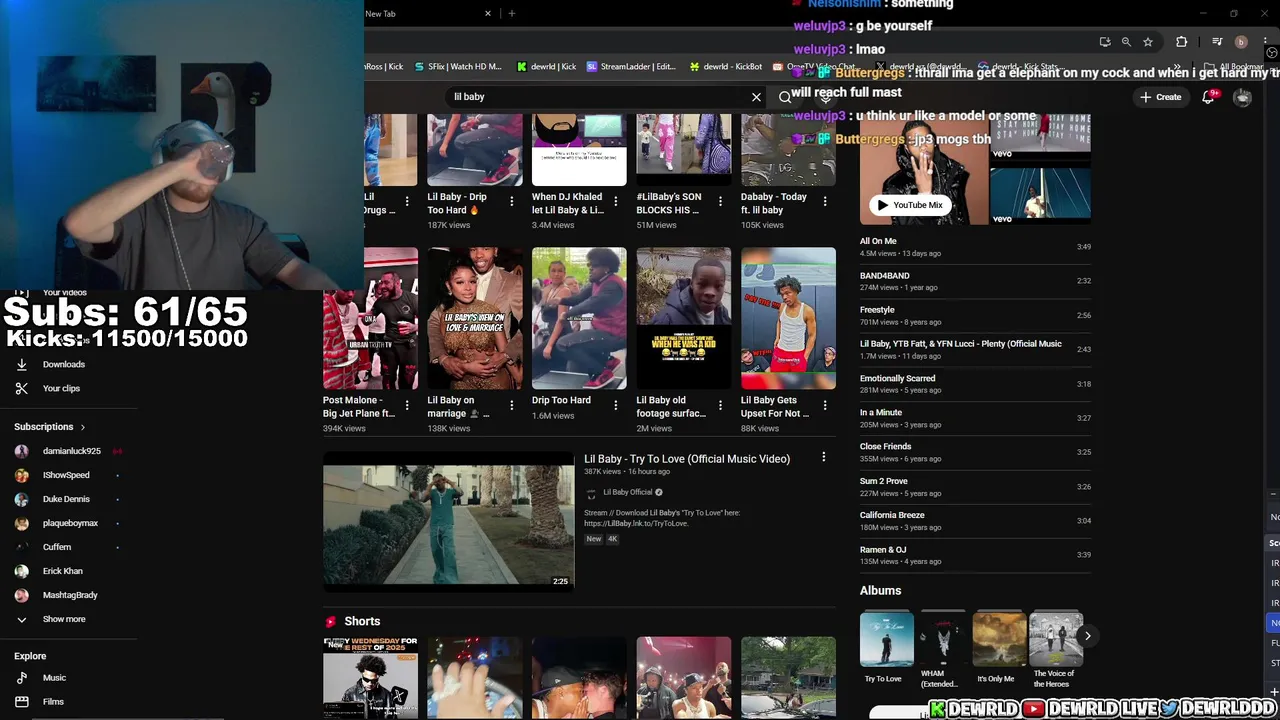Image resolution: width=1280 pixels, height=720 pixels.
Task: Open MashtagBrady subscription channel
Action: click(68, 595)
